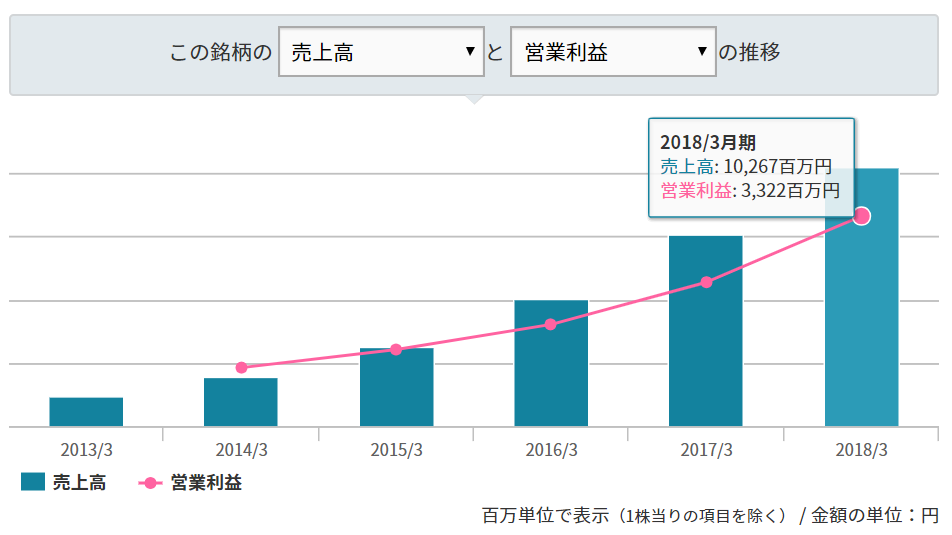Toggle the 営業利益 legend line marker

[149, 483]
